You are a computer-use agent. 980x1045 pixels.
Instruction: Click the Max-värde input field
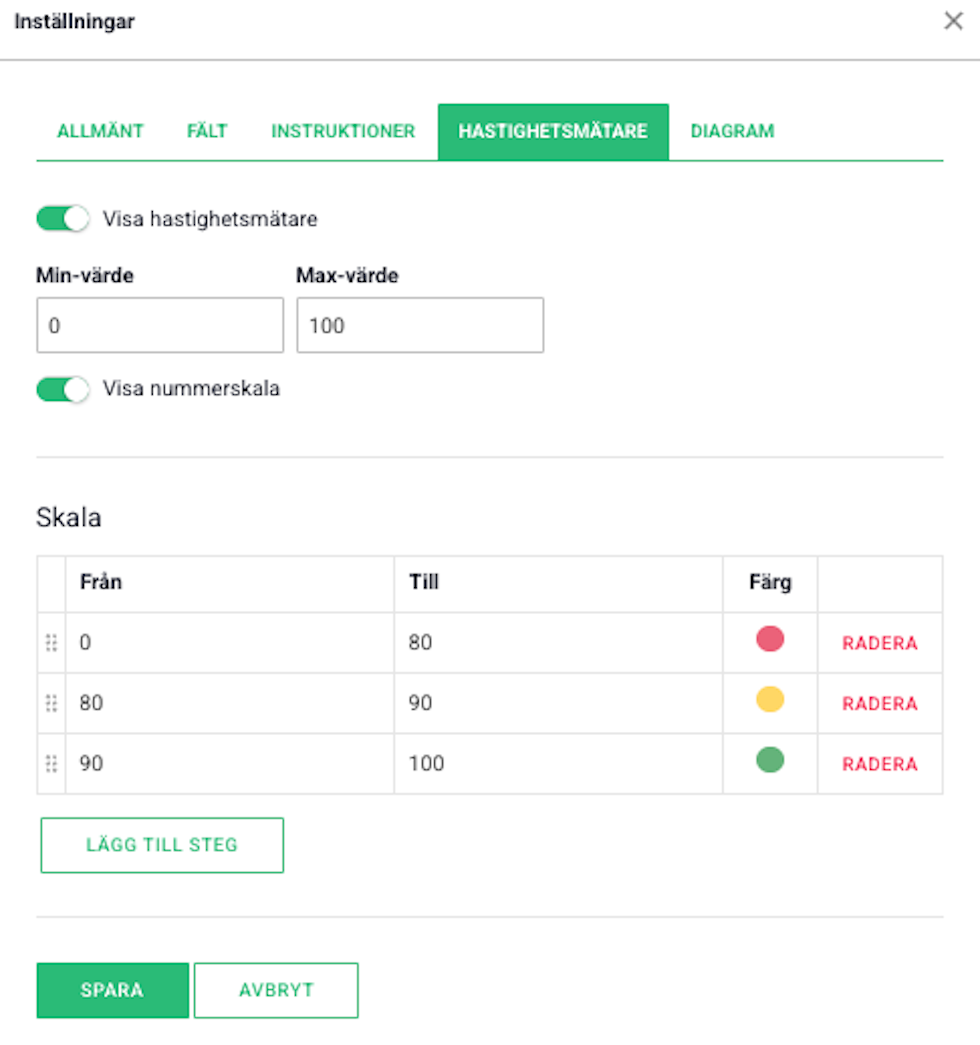(x=420, y=325)
